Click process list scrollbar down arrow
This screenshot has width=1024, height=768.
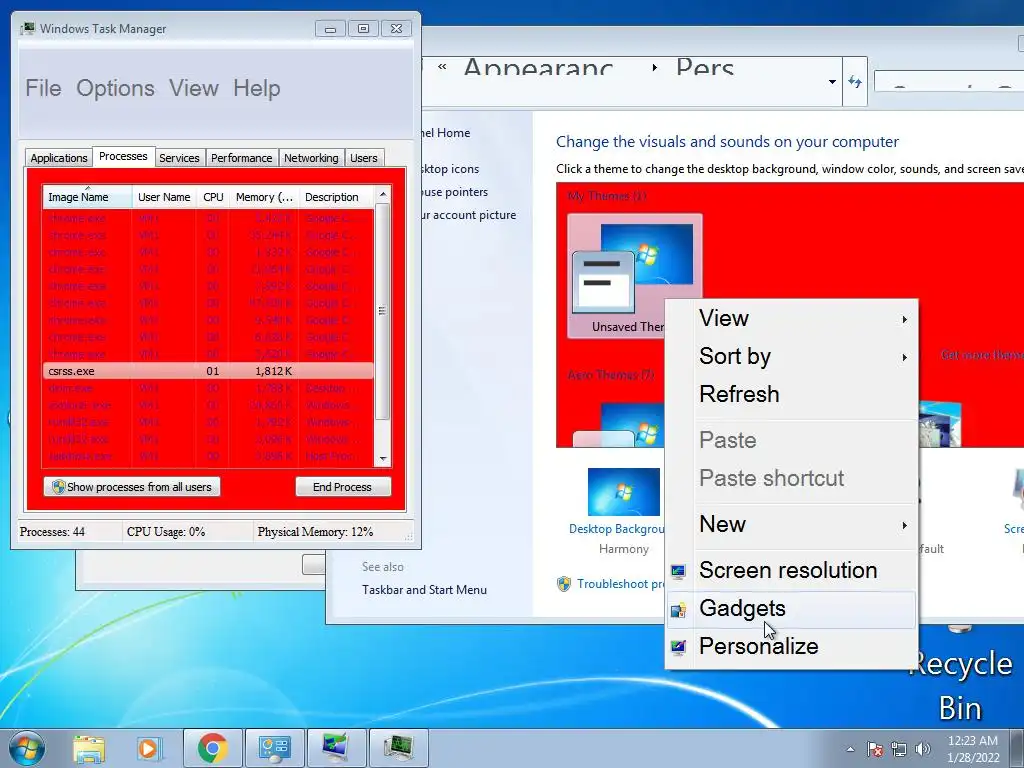click(383, 459)
